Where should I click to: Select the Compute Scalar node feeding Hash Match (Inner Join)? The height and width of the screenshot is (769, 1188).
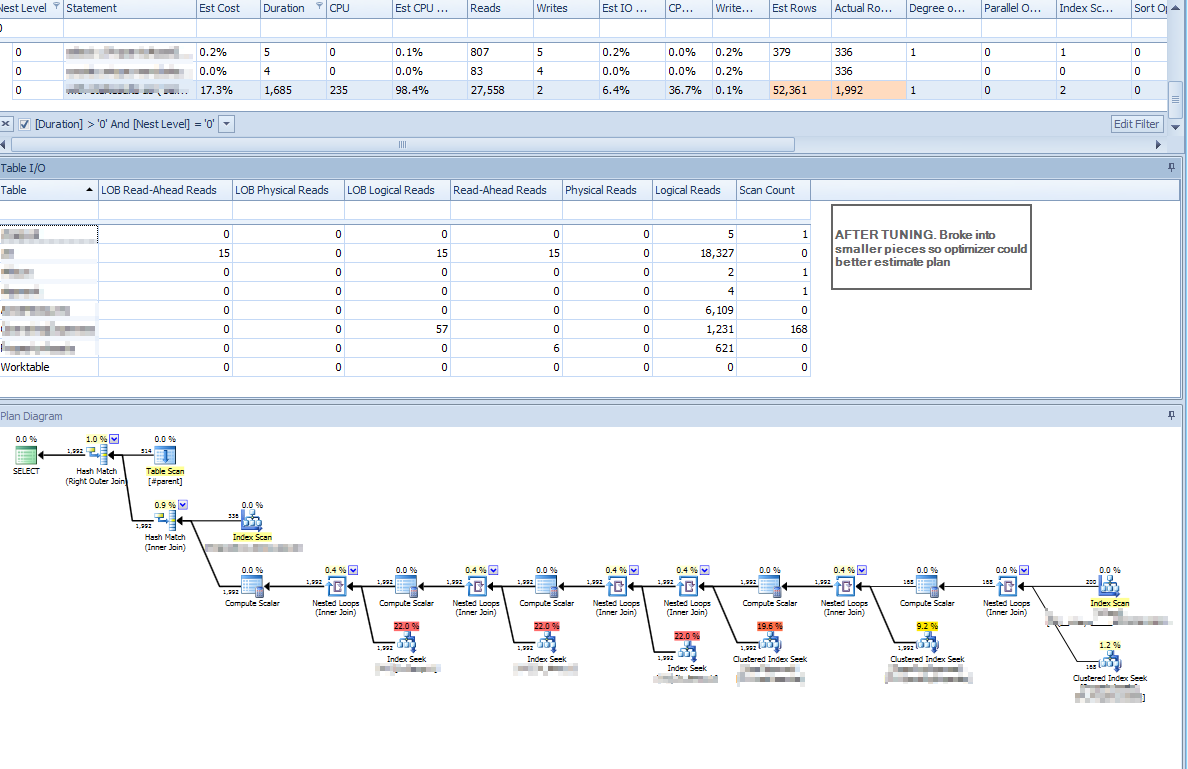tap(252, 586)
